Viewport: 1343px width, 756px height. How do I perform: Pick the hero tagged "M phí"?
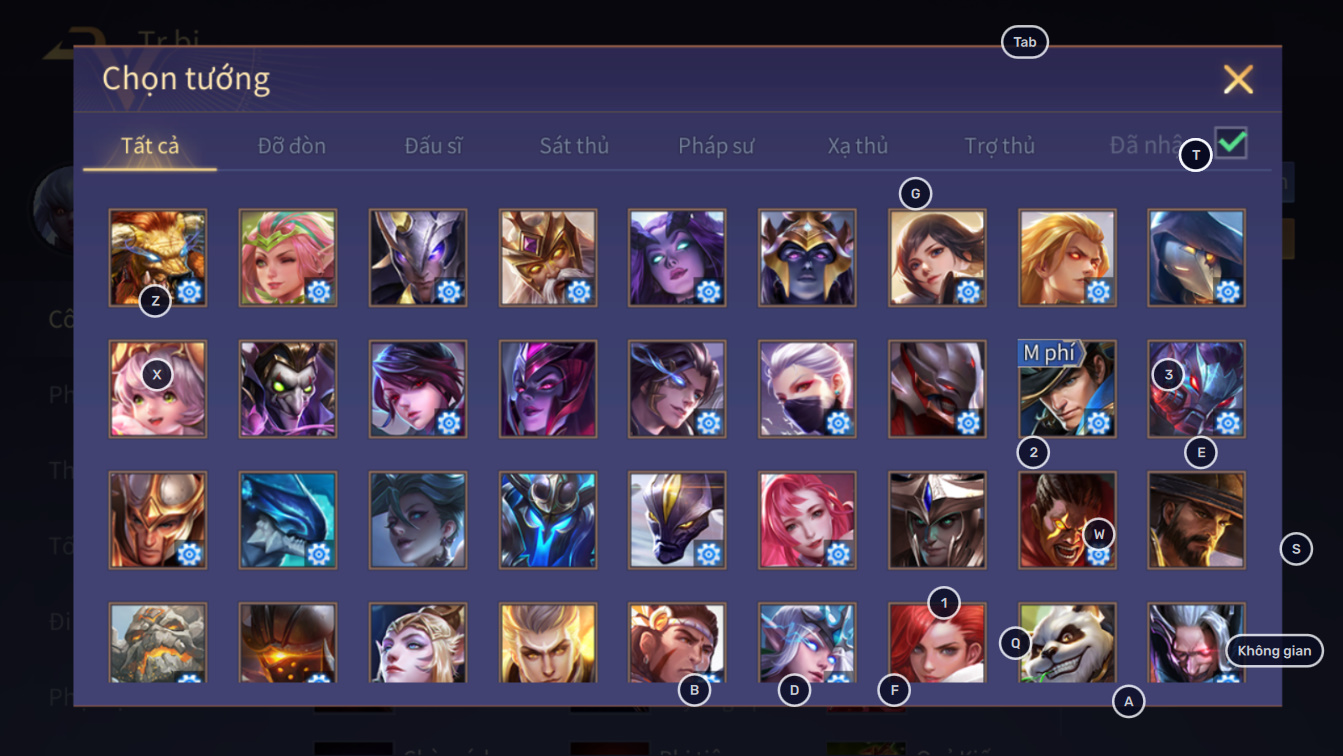click(1068, 389)
